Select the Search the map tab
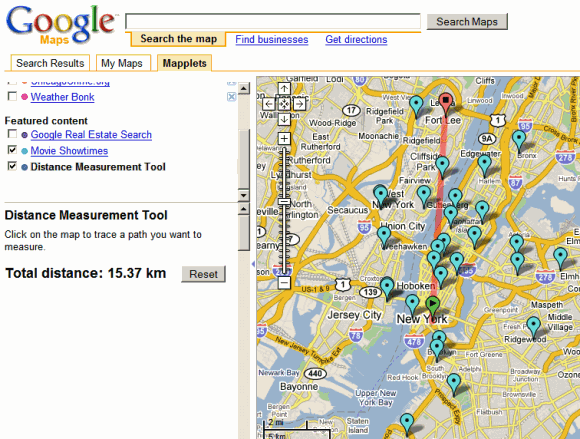Viewport: 580px width, 439px height. pos(178,39)
